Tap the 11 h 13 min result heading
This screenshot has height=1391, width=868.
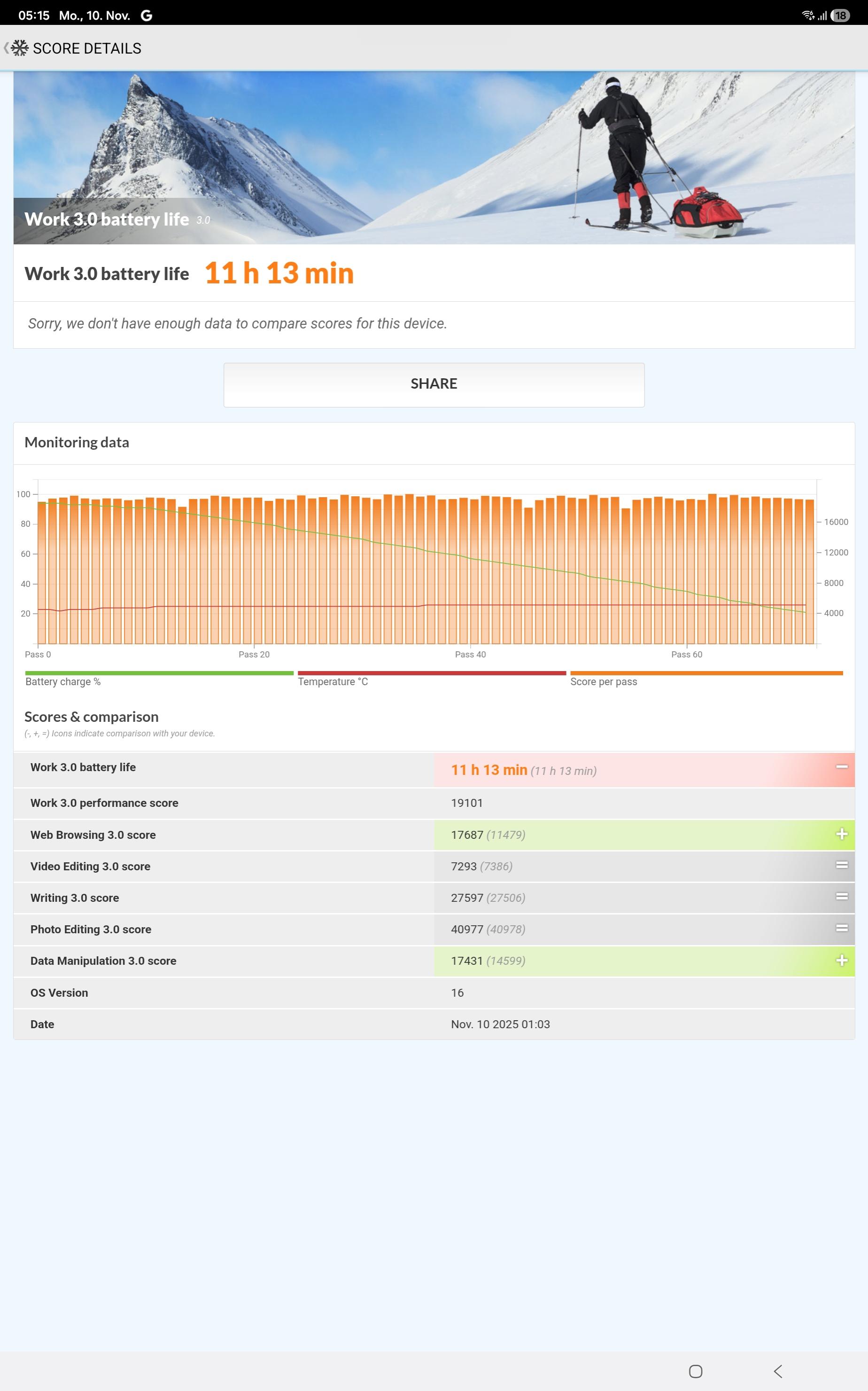click(279, 274)
